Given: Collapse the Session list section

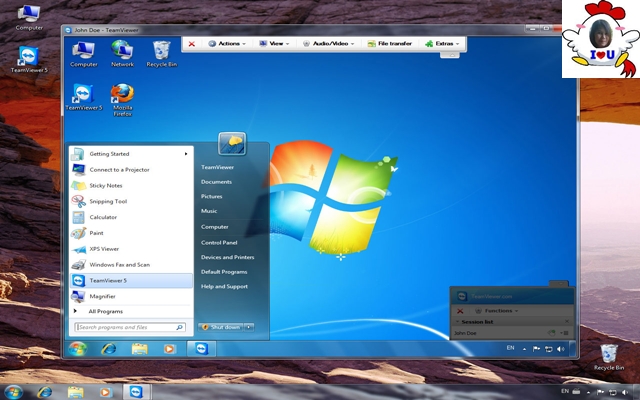Looking at the screenshot, I should (x=458, y=322).
